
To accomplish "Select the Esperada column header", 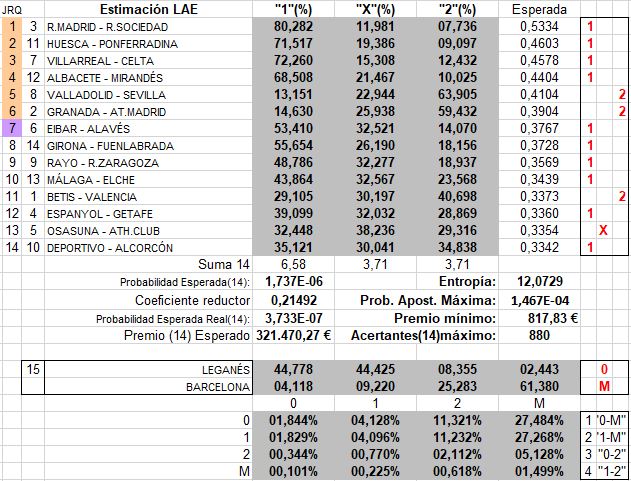I will (x=539, y=9).
